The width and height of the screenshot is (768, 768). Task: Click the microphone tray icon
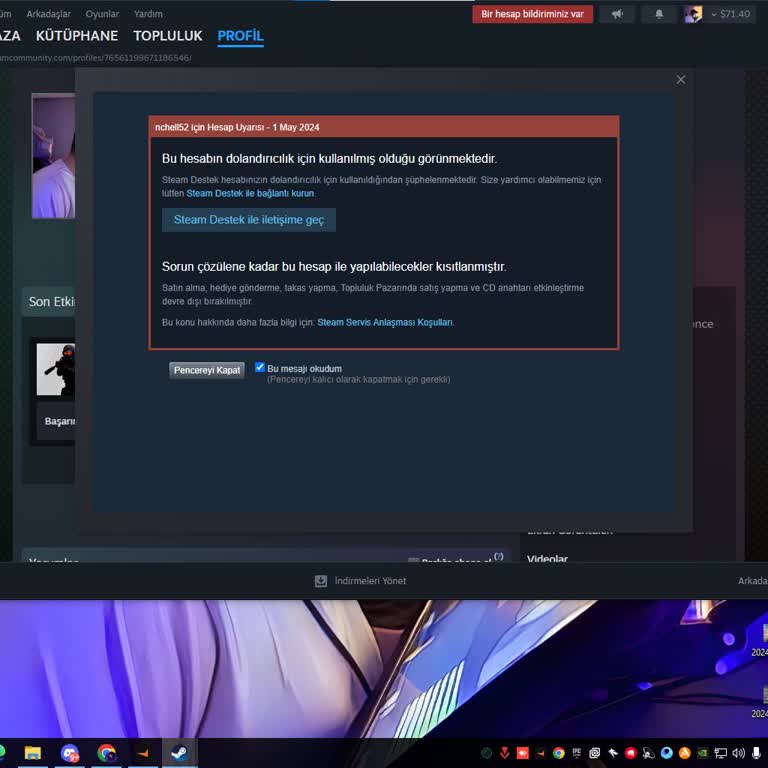coord(756,753)
